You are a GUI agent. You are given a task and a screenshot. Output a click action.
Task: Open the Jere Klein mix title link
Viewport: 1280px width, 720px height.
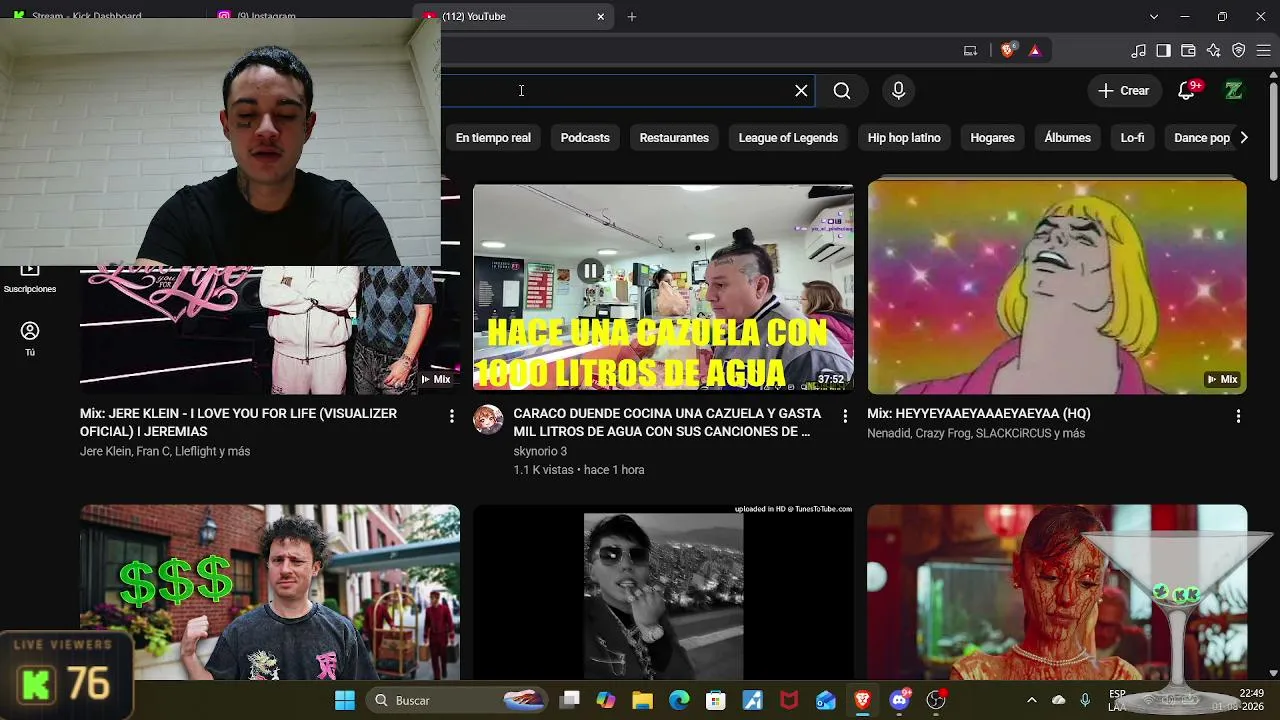[x=238, y=422]
